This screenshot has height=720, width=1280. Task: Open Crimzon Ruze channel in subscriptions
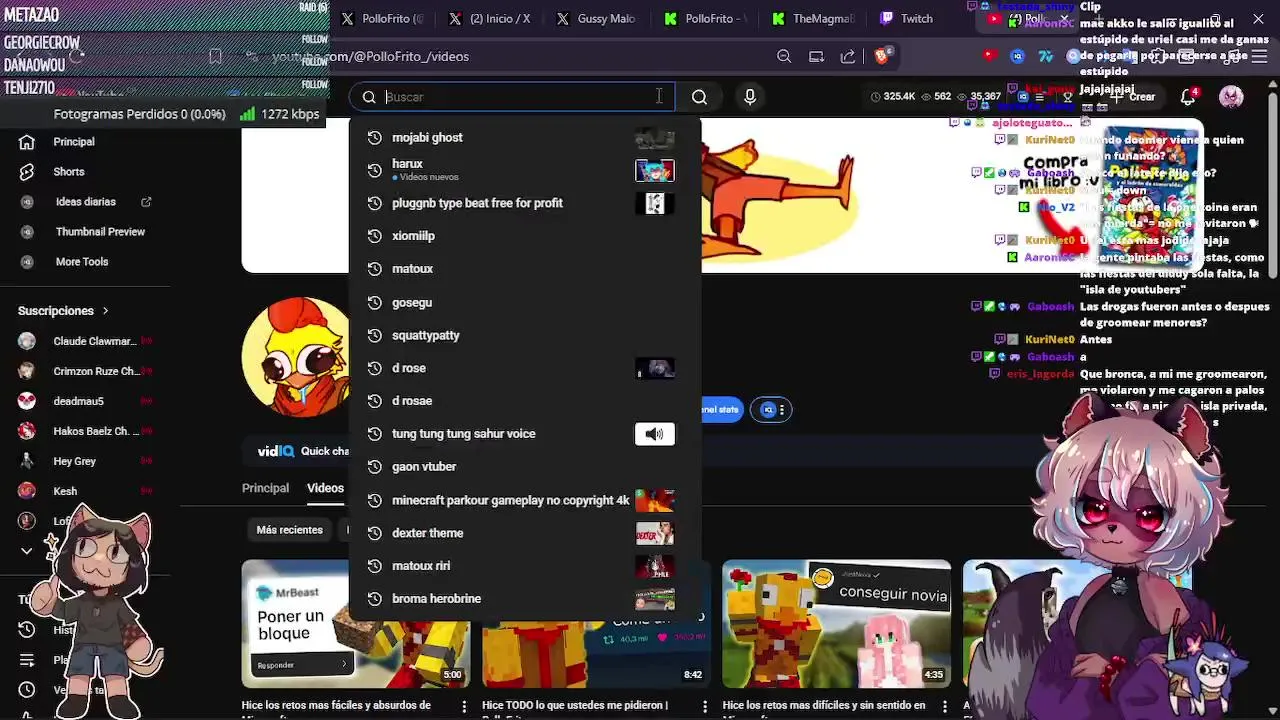pyautogui.click(x=85, y=371)
